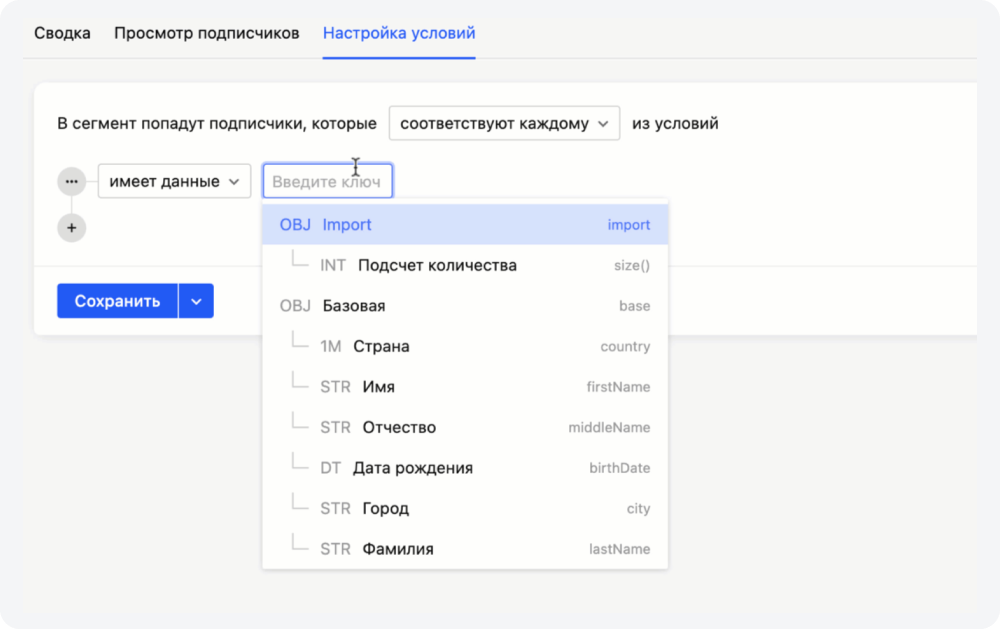Select the Базовая object group
Viewport: 1000px width, 629px height.
[353, 306]
